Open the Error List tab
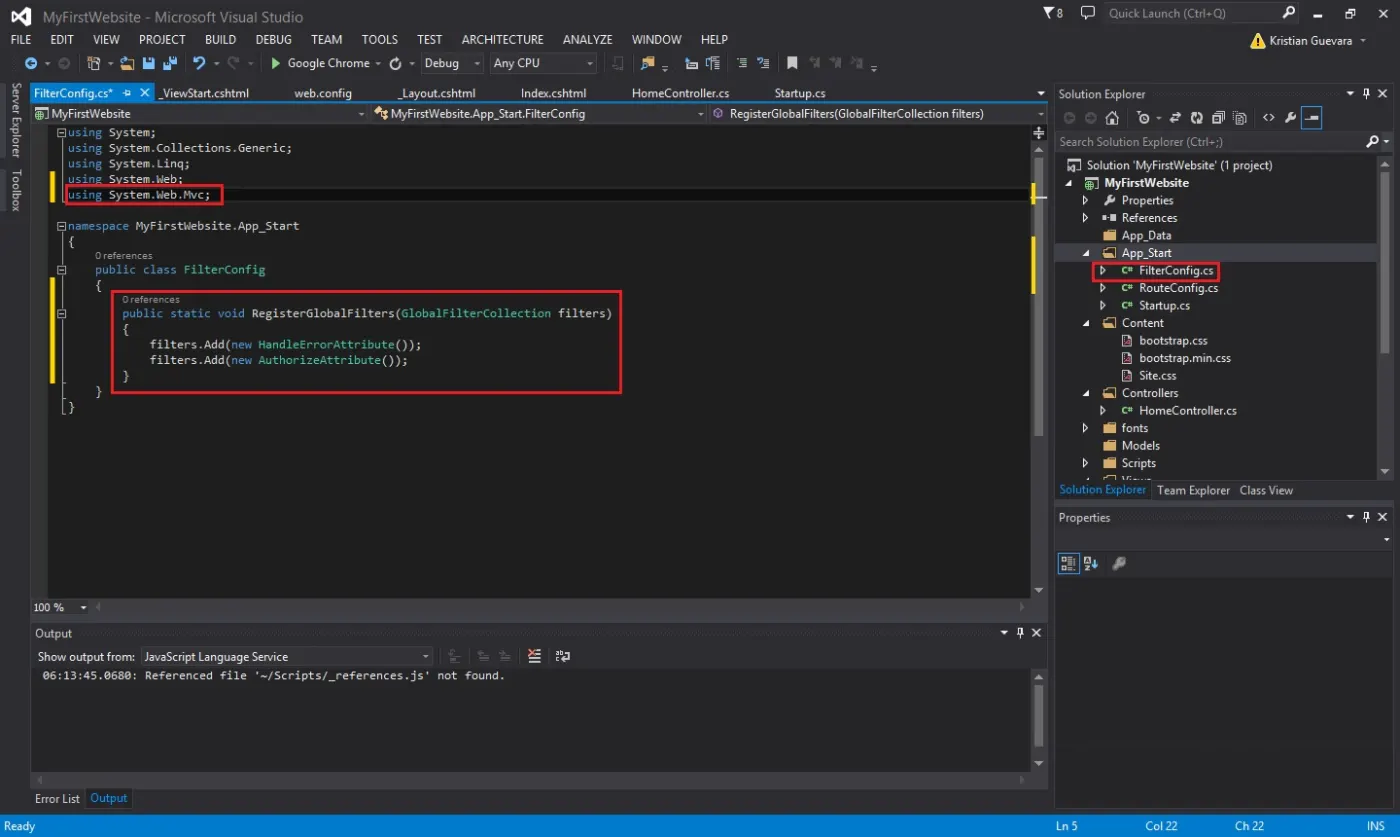 pyautogui.click(x=57, y=798)
